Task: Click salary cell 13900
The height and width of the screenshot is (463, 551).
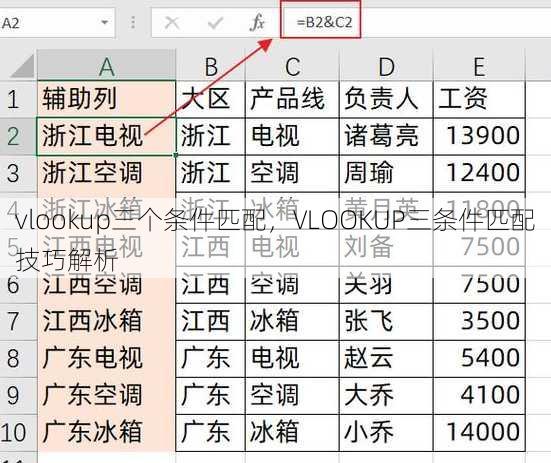Action: coord(479,136)
